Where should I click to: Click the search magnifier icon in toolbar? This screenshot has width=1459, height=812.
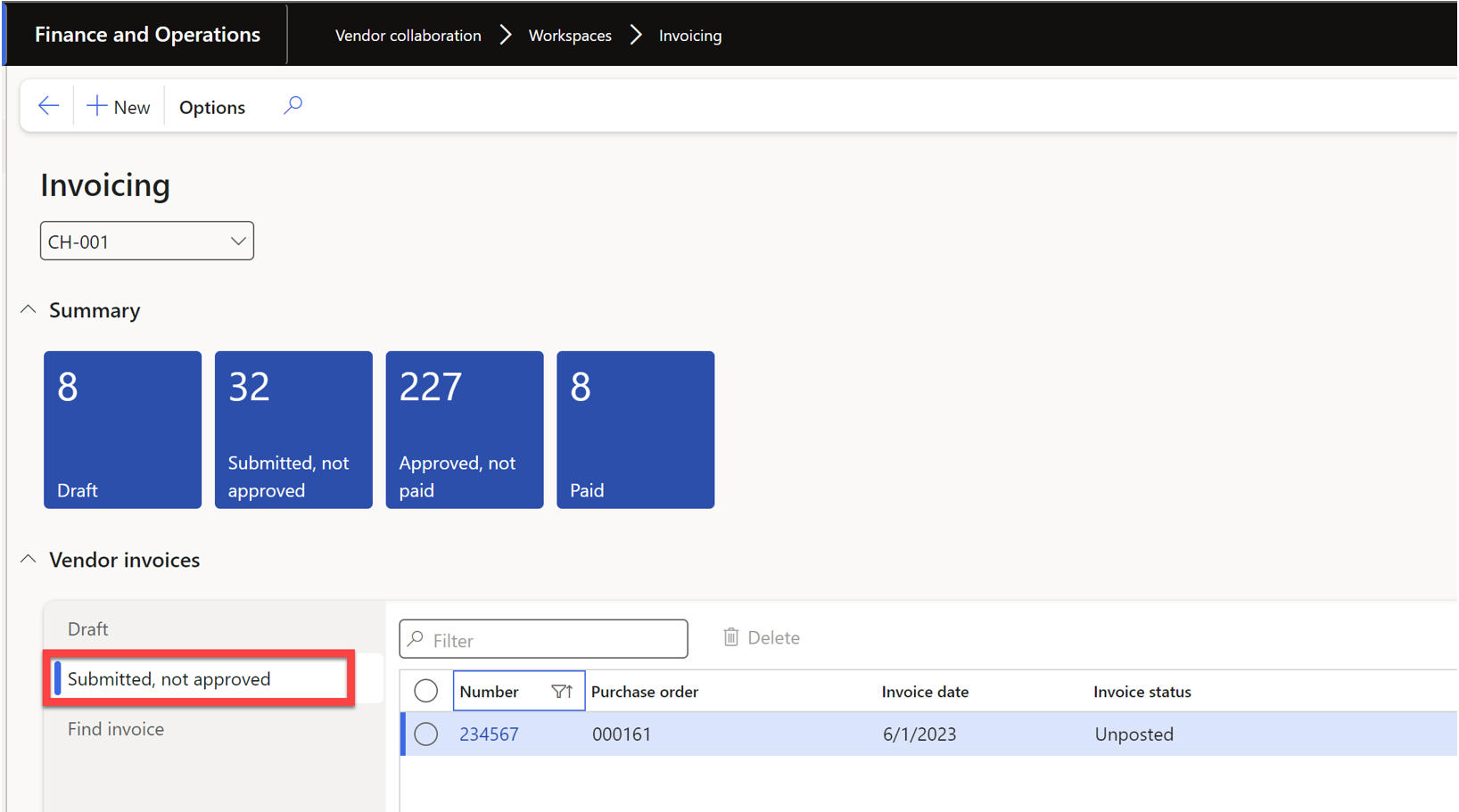pyautogui.click(x=293, y=106)
